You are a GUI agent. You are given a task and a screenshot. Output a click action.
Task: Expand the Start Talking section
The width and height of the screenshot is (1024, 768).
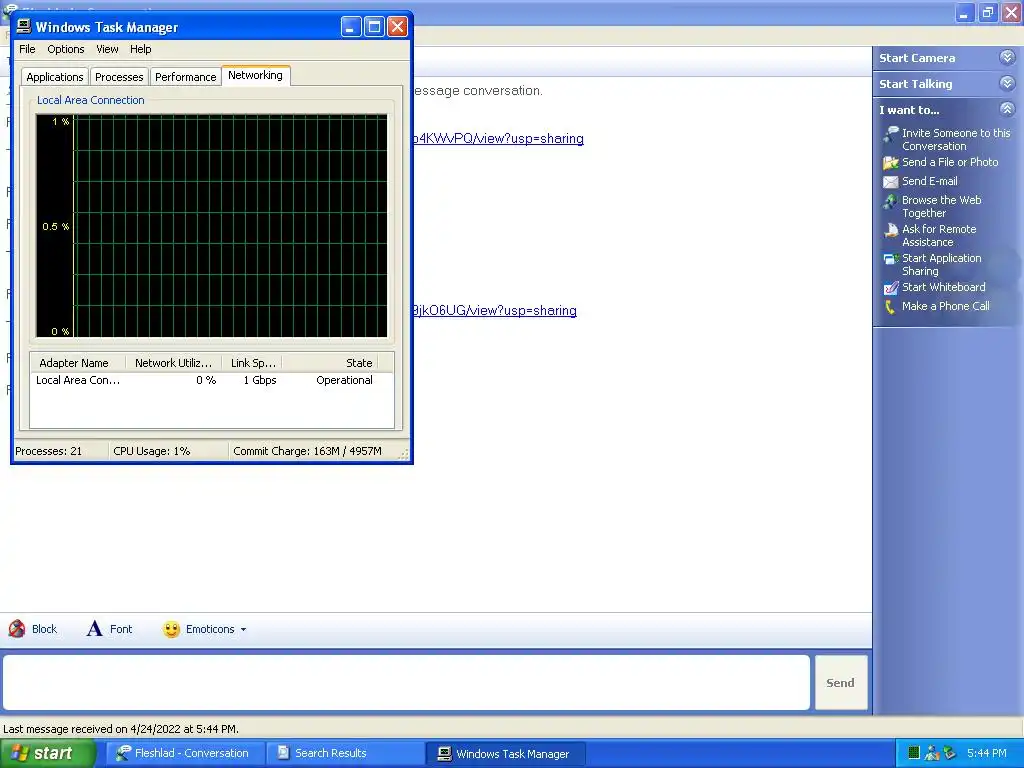(x=1007, y=84)
